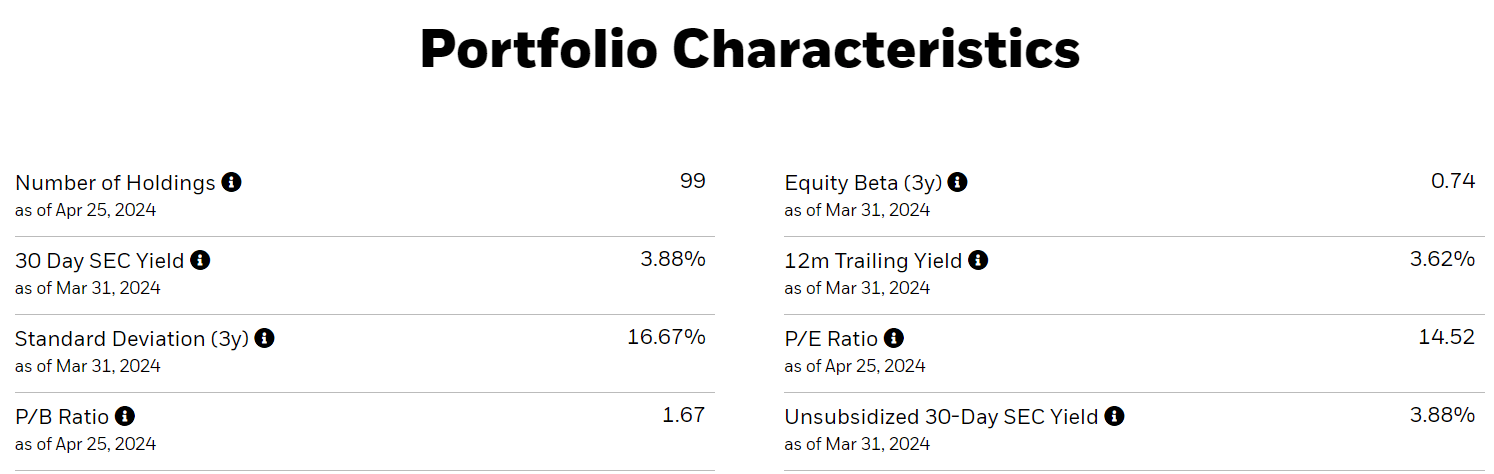The width and height of the screenshot is (1494, 474).
Task: Click the 3.62% trailing yield value
Action: pyautogui.click(x=1442, y=259)
